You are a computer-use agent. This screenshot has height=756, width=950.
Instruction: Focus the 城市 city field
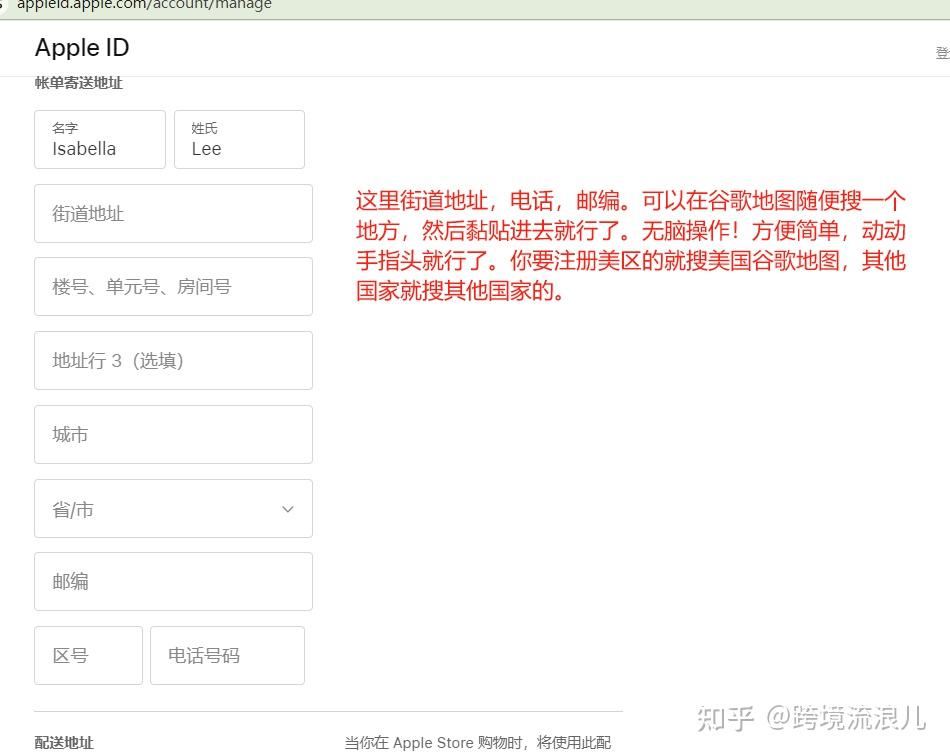coord(173,434)
